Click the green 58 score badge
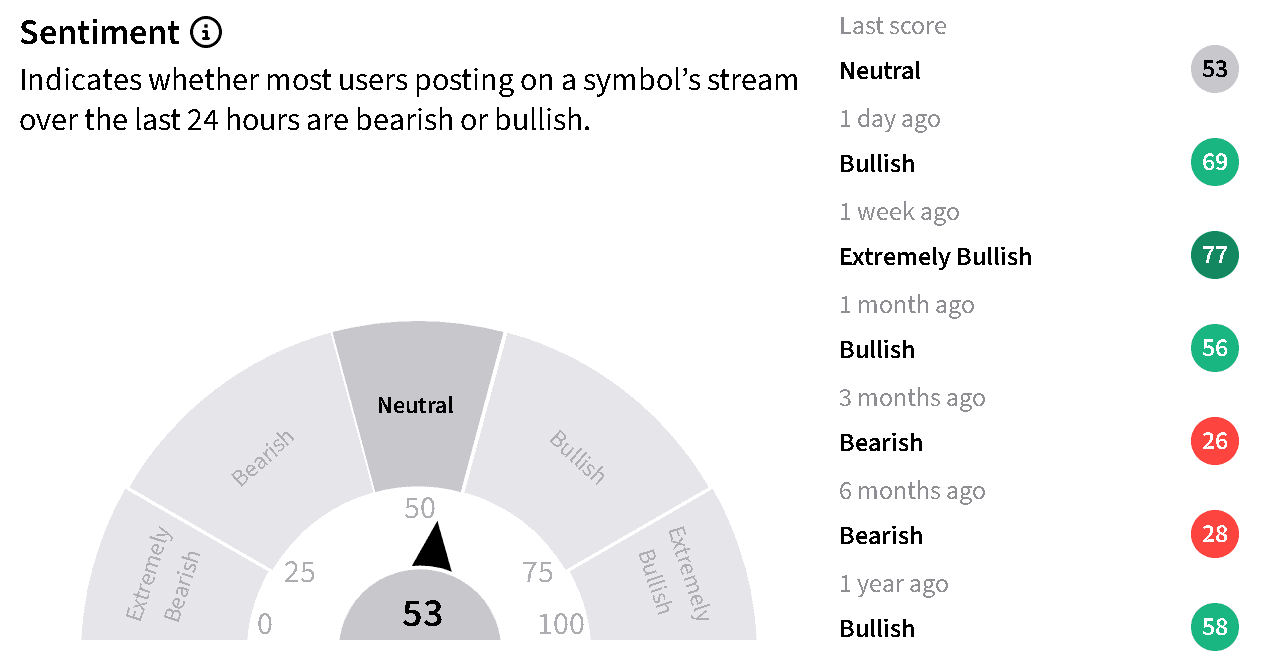Image resolution: width=1261 pixels, height=671 pixels. (1215, 627)
